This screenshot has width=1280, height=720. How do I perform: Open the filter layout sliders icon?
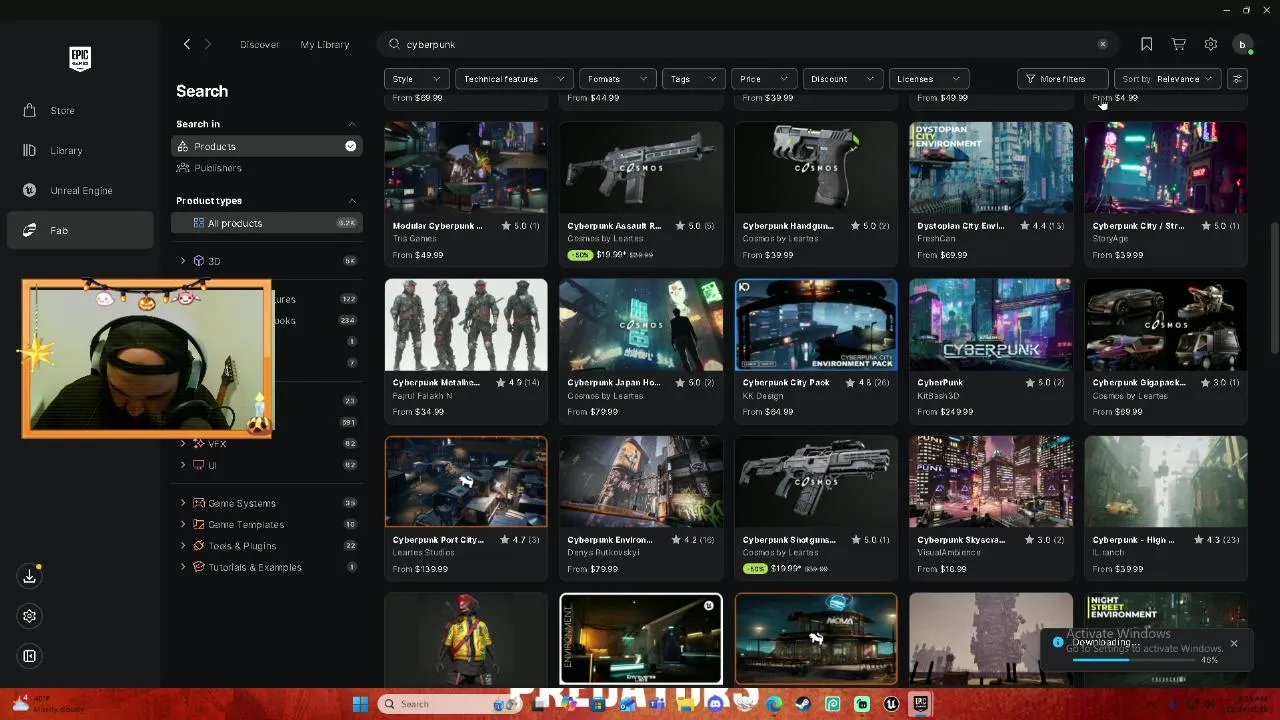coord(1237,79)
